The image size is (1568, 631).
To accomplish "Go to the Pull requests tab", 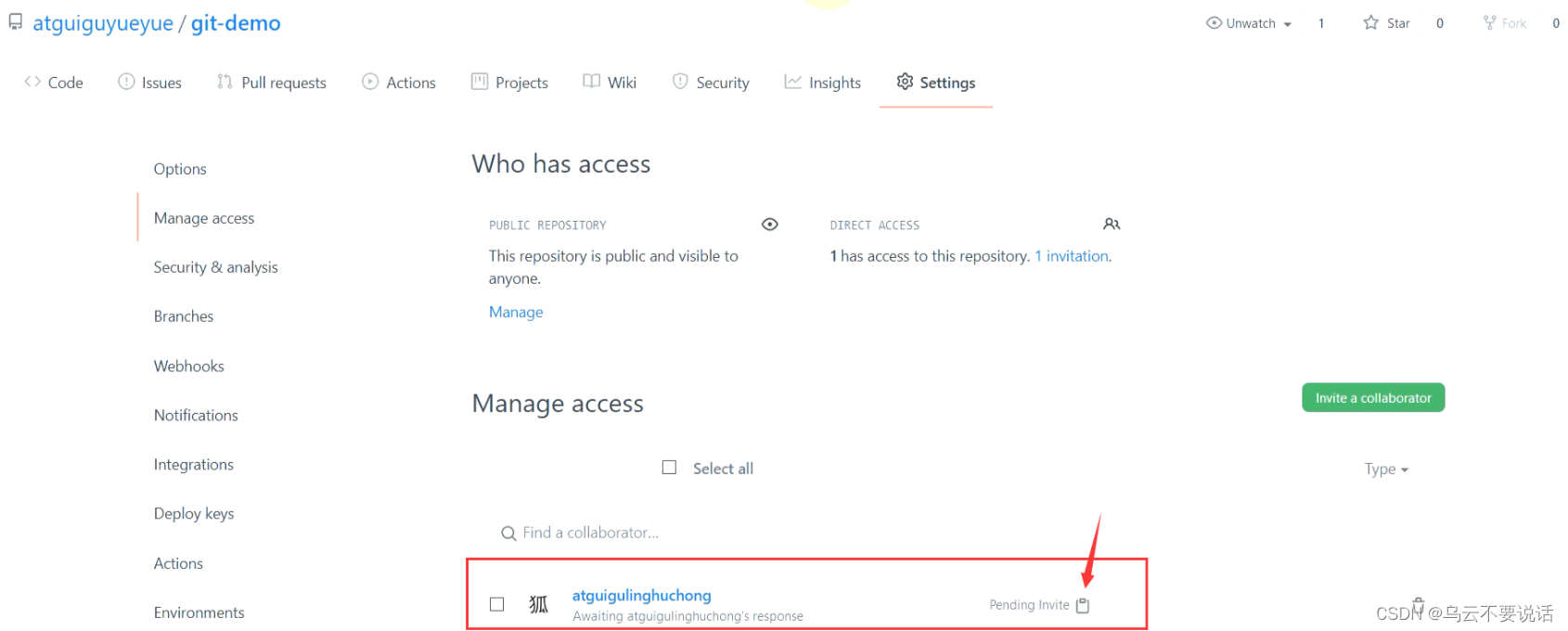I will click(272, 83).
